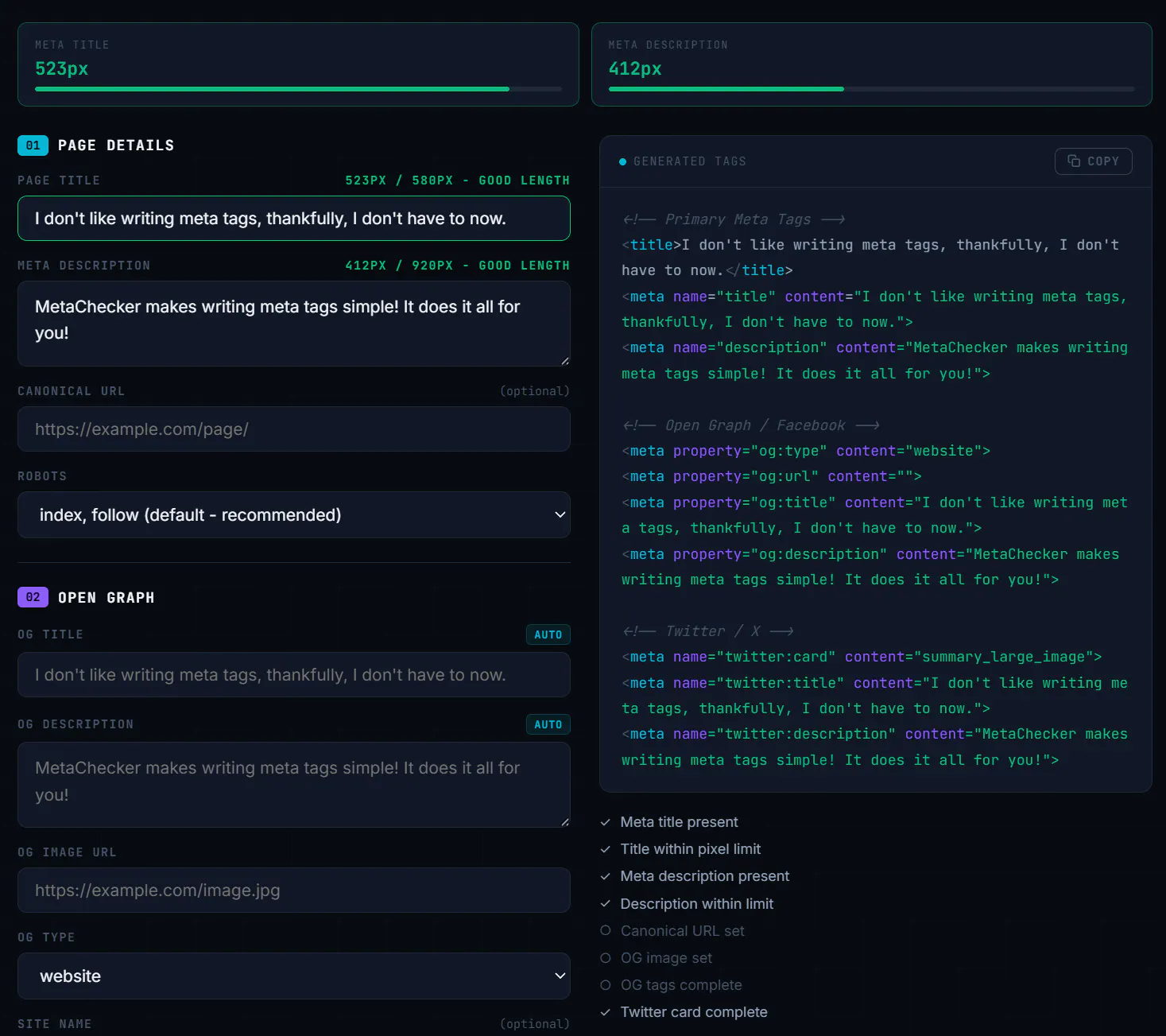The width and height of the screenshot is (1166, 1036).
Task: Focus the Meta Description textarea
Action: point(294,324)
